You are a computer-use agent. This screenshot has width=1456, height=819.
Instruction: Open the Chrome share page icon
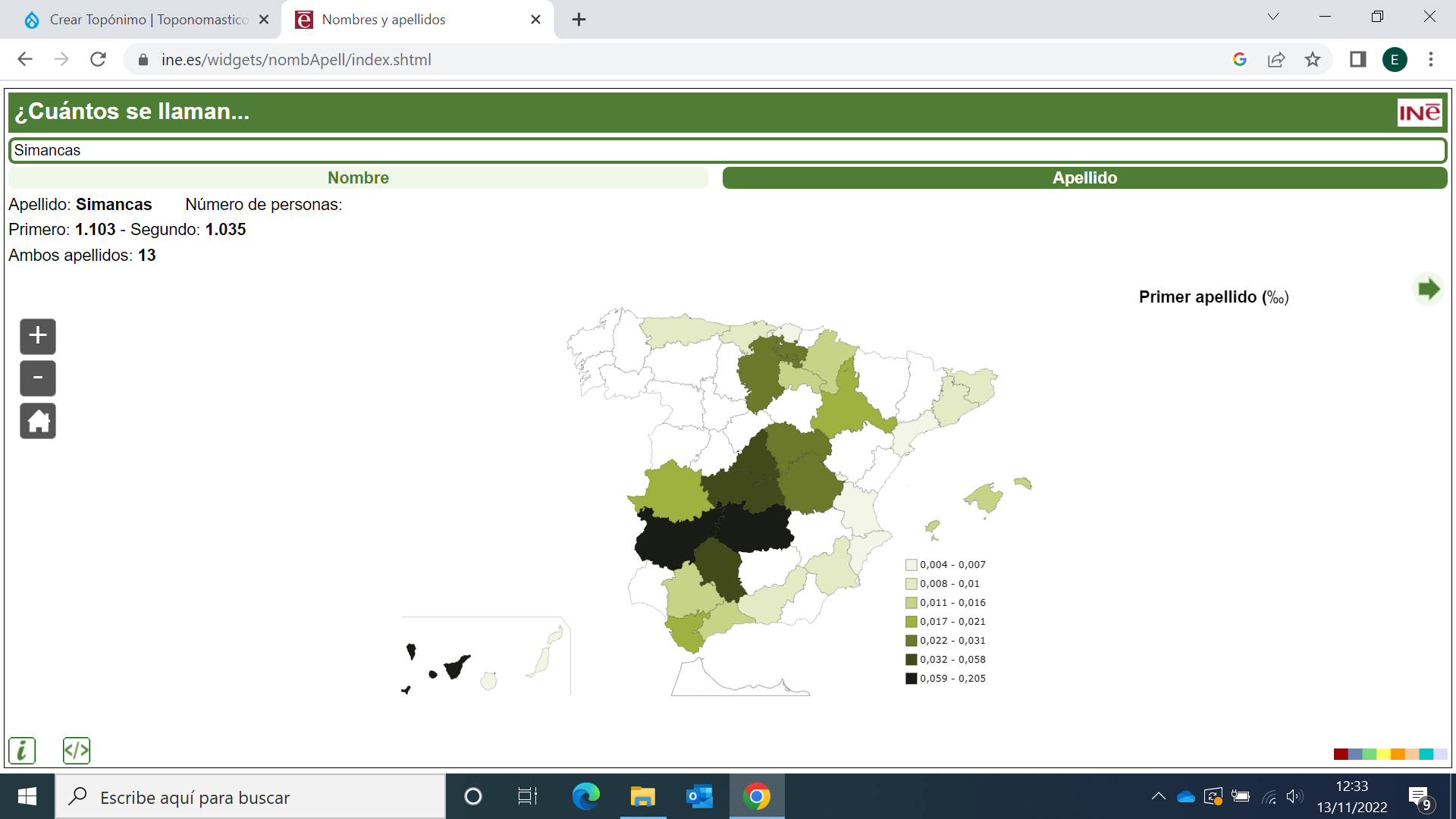[1276, 60]
